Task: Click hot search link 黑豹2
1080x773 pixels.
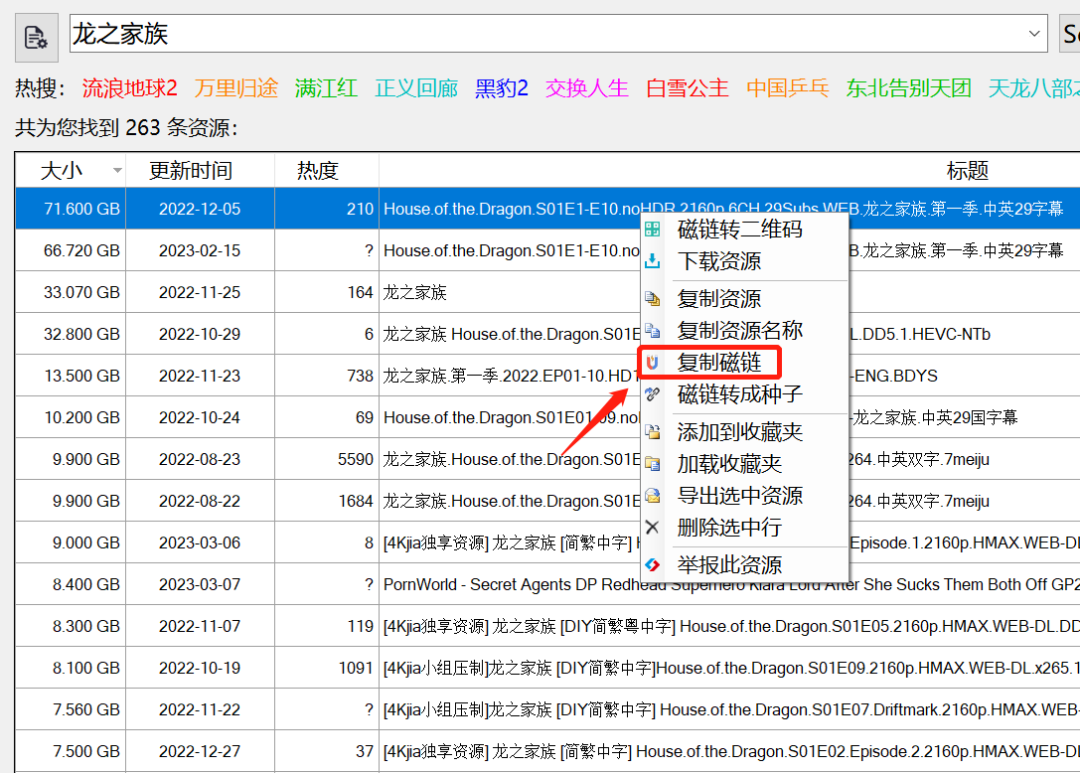Action: [501, 88]
